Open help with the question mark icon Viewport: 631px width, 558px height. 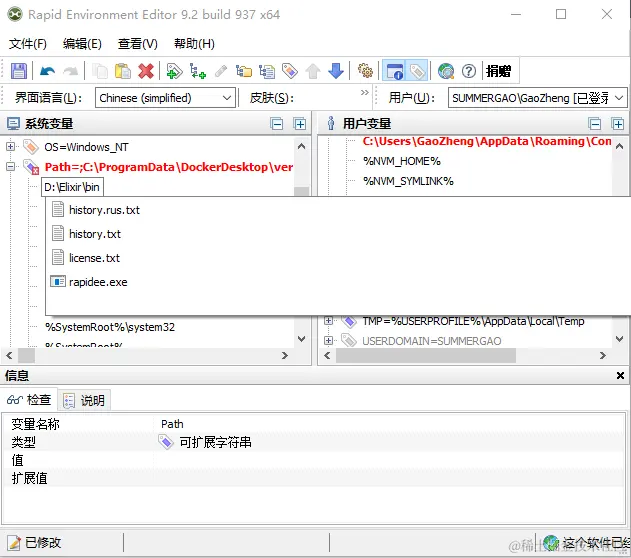[469, 71]
